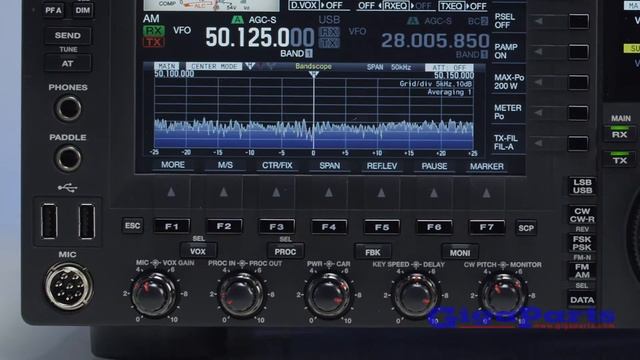Select the FM AM mode key
Viewport: 640px width, 360px height.
[582, 271]
